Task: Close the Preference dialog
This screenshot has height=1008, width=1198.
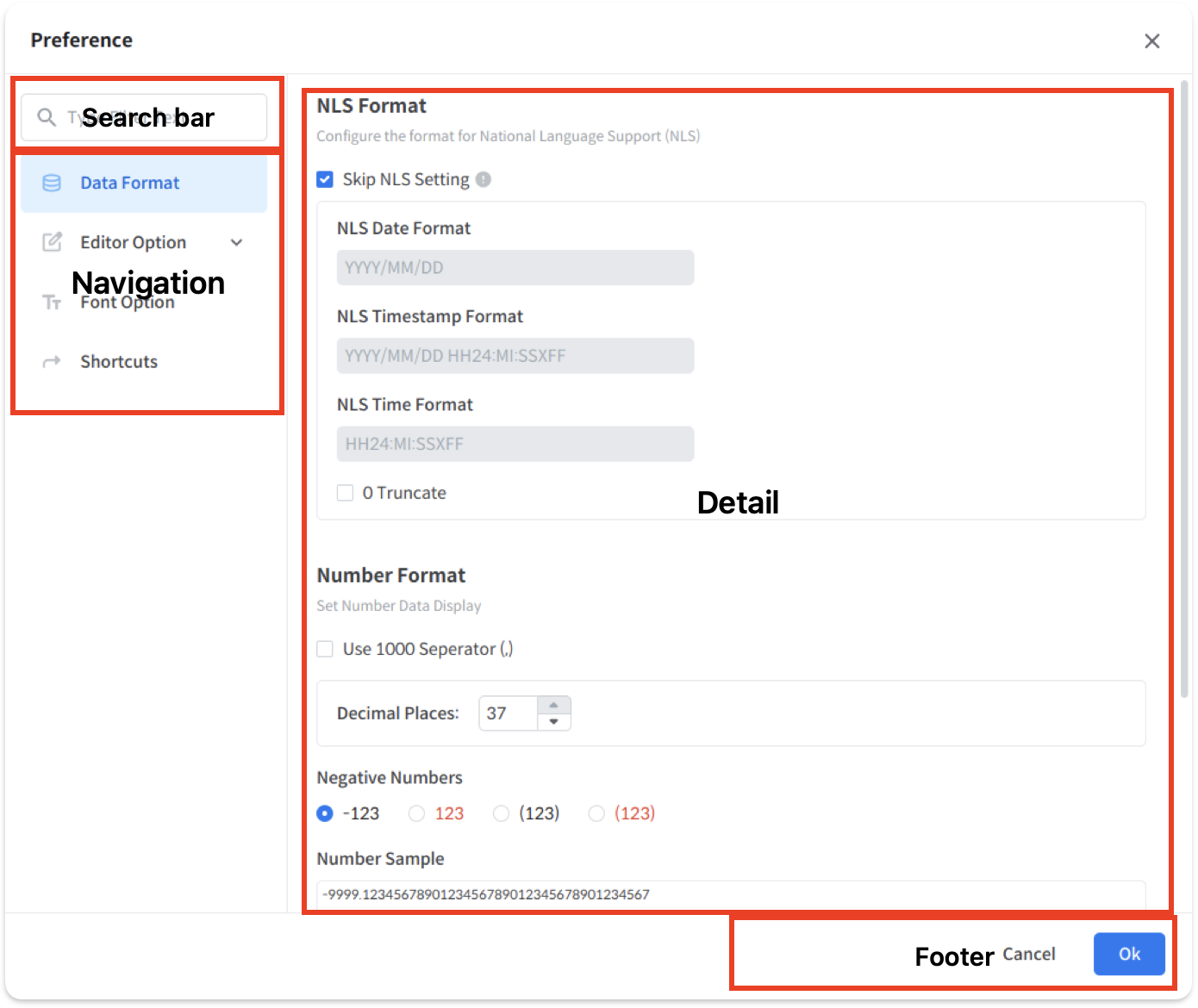Action: [1151, 41]
